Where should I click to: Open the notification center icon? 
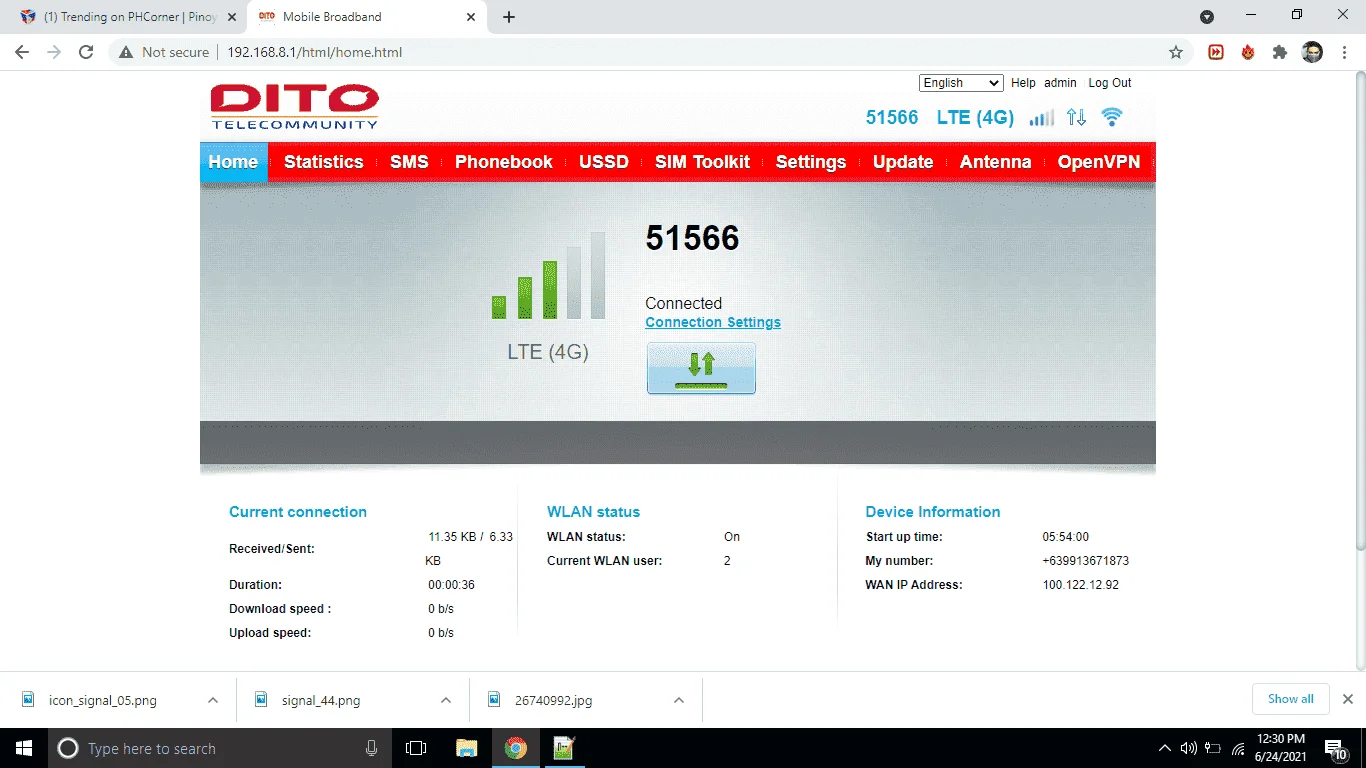click(x=1336, y=748)
